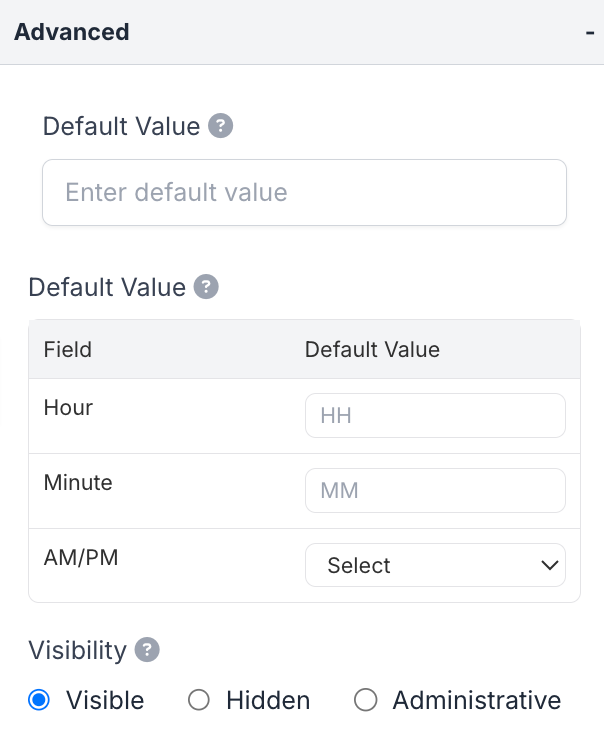Focus the MM minute input box
This screenshot has height=736, width=604.
tap(435, 491)
